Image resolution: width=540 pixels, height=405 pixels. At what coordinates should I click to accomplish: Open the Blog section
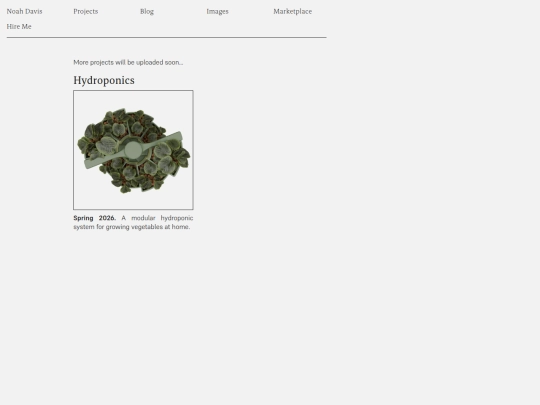click(147, 11)
